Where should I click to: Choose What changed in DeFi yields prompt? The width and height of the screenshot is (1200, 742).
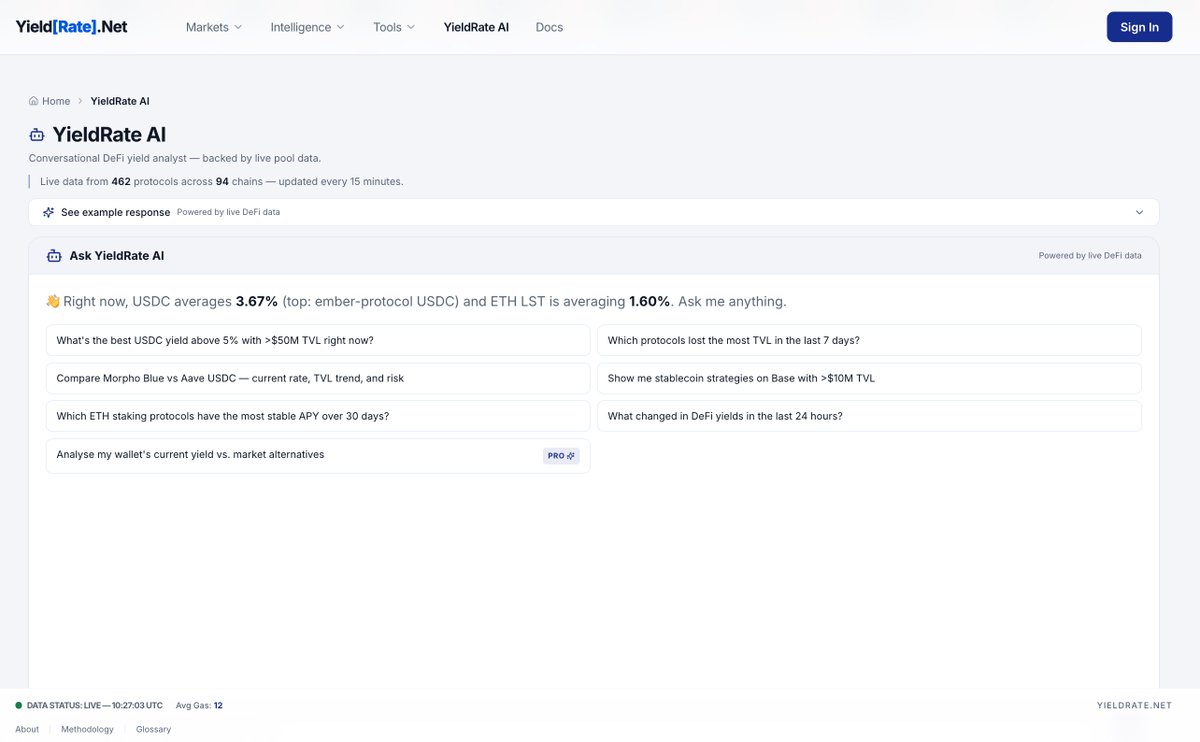pos(869,416)
